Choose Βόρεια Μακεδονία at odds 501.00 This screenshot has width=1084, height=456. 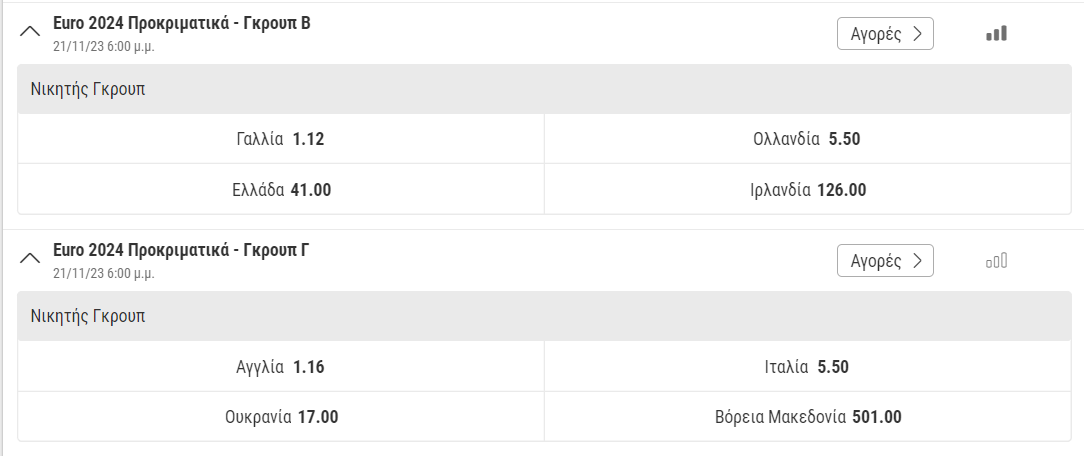(x=807, y=417)
